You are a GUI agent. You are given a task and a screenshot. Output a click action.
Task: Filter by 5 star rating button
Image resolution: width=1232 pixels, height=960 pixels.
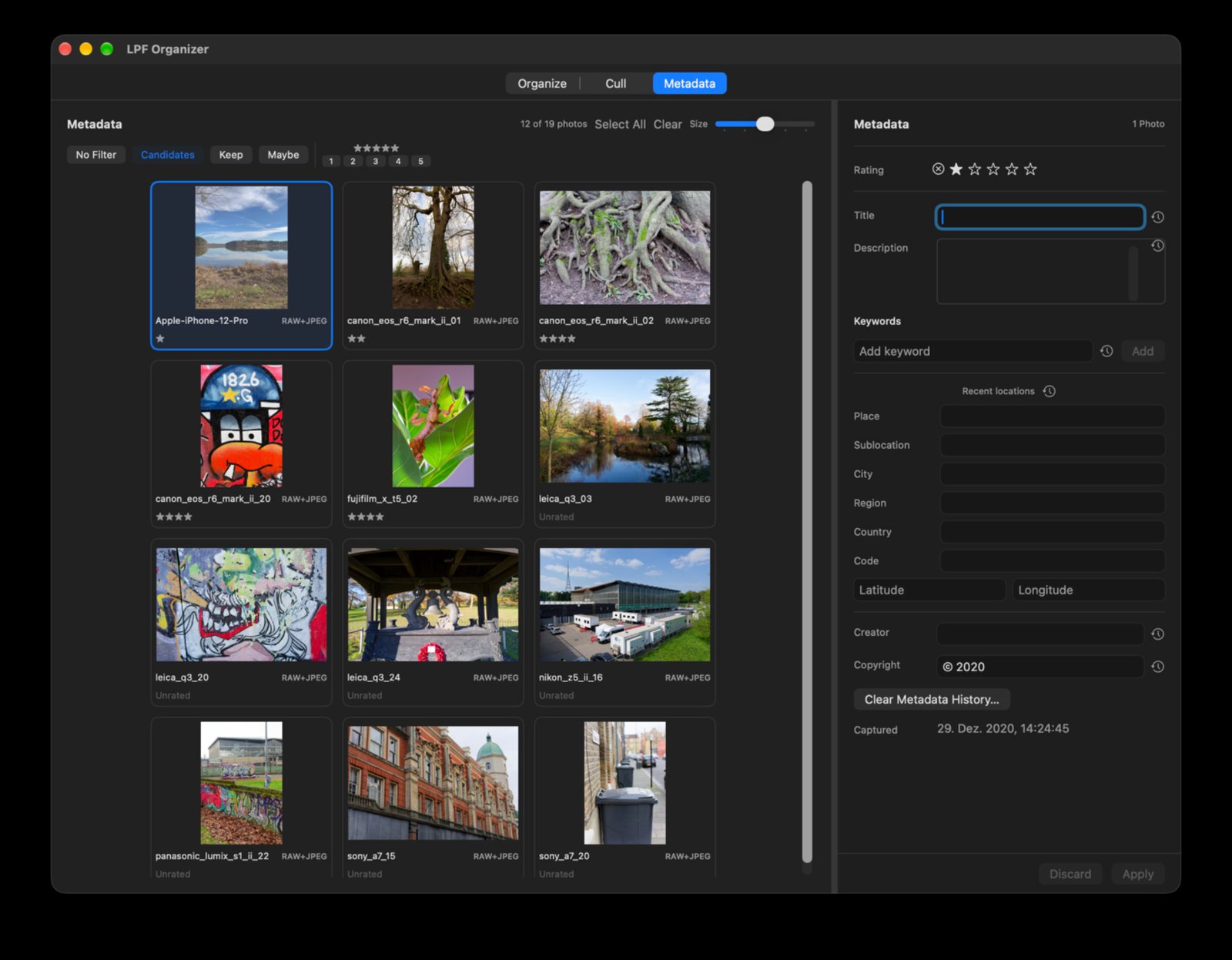(420, 162)
